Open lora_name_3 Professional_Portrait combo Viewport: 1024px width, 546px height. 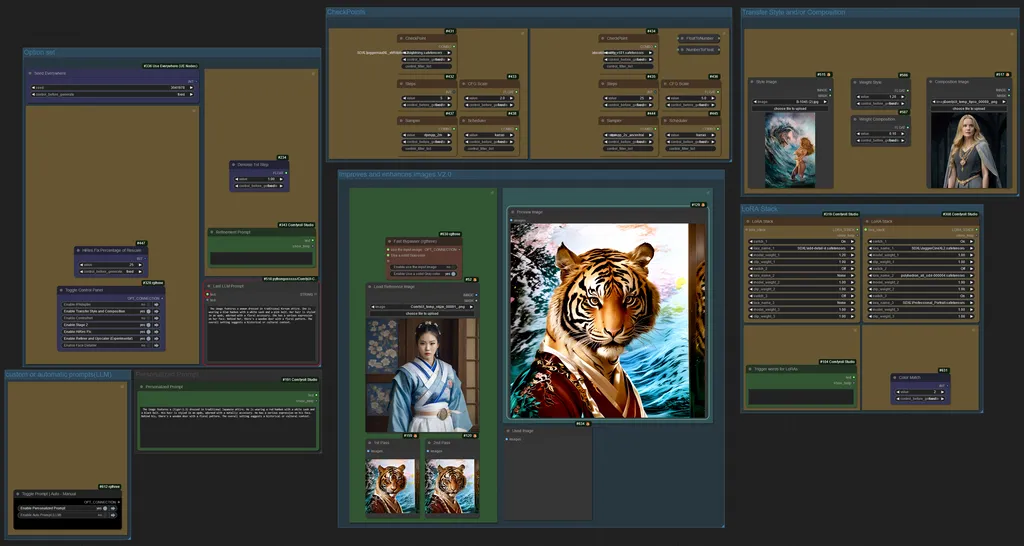pos(921,302)
